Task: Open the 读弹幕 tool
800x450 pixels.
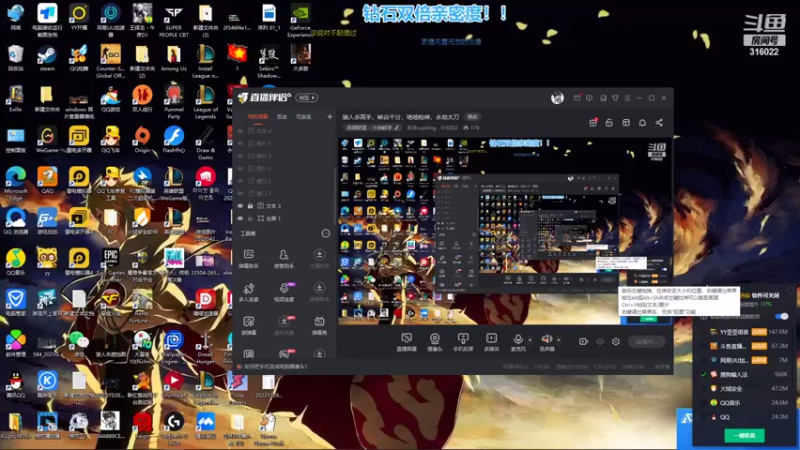Action: coord(248,326)
